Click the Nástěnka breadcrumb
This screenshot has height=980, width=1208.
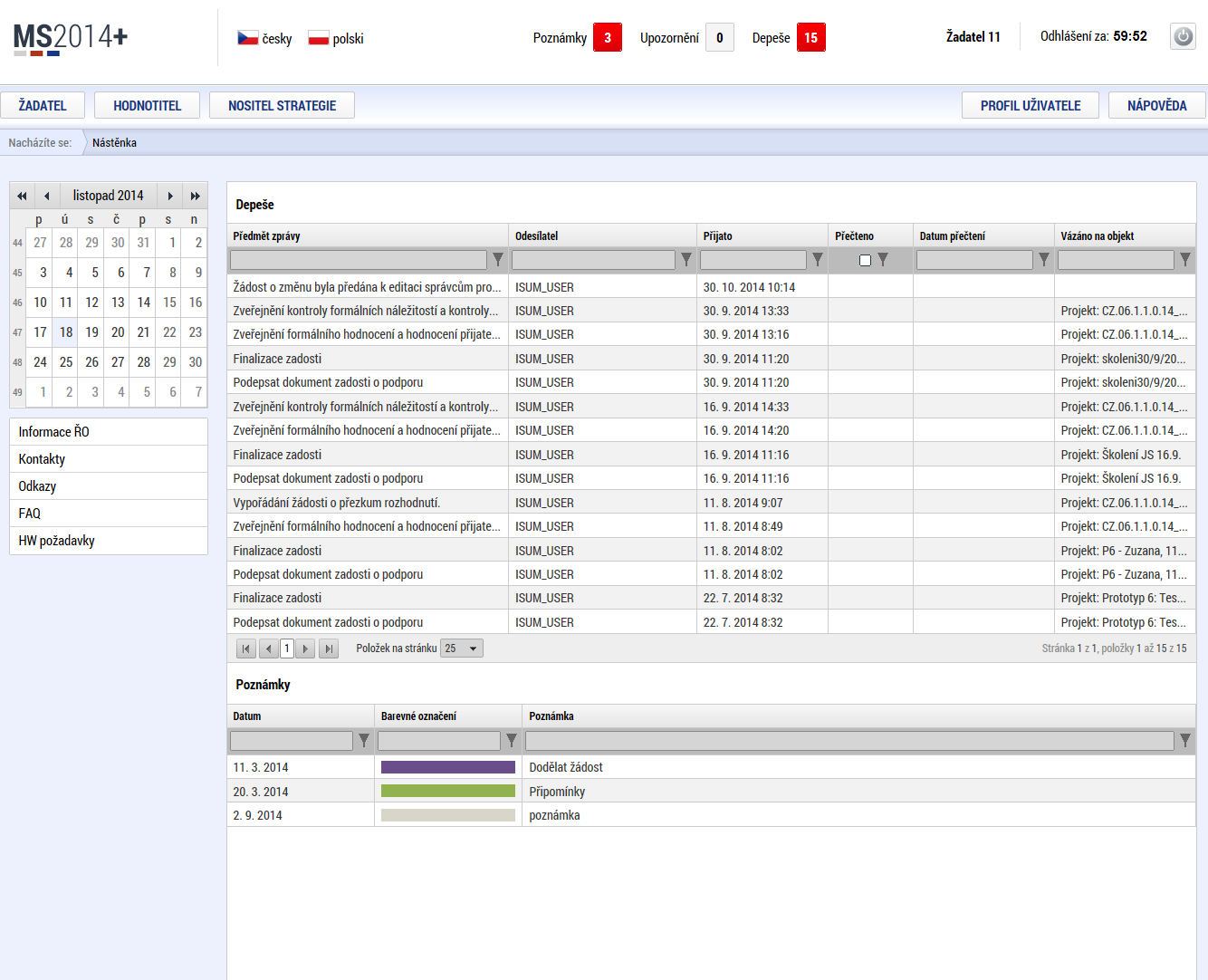(114, 142)
